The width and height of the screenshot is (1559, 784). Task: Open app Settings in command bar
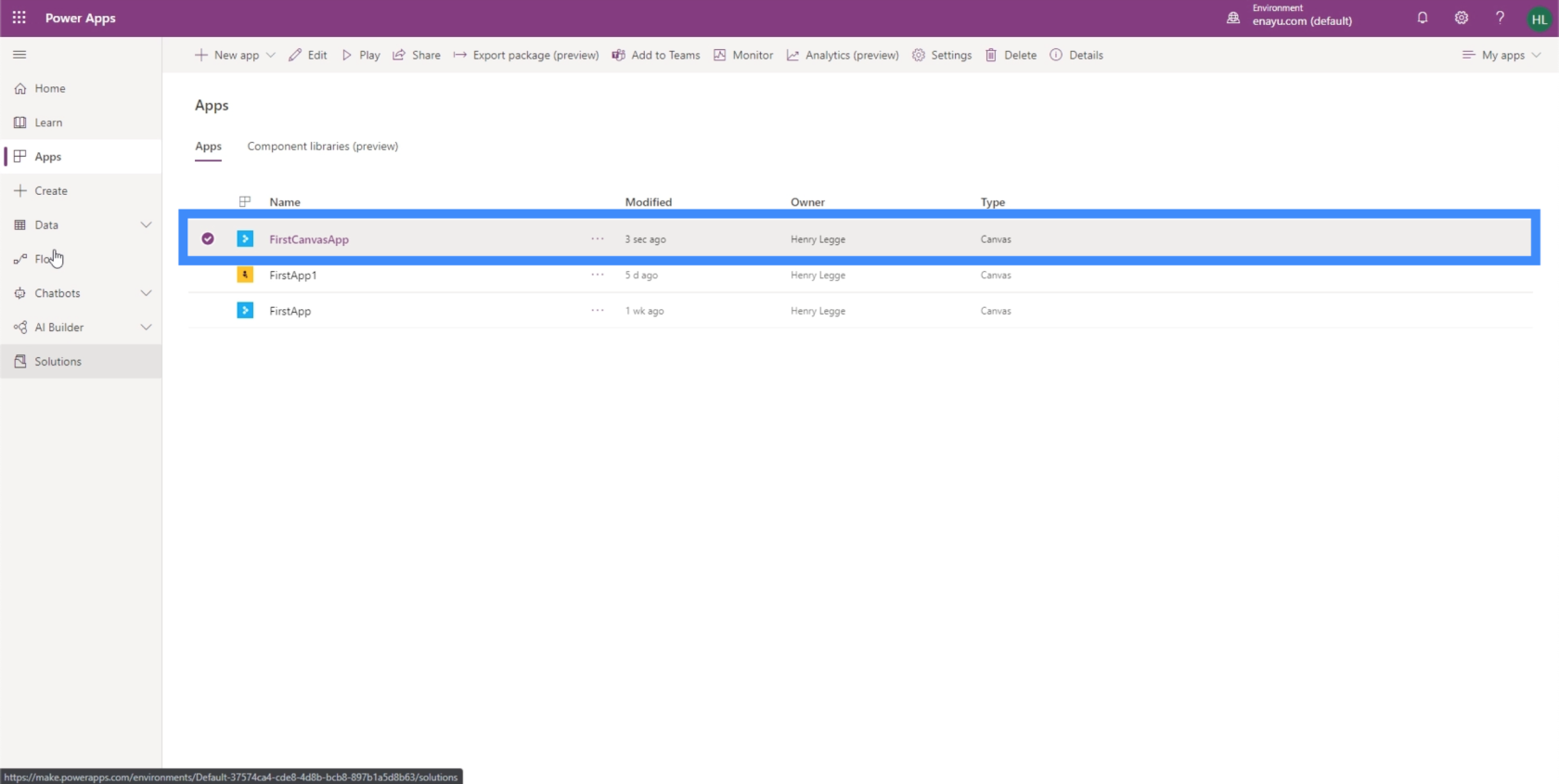click(x=942, y=56)
